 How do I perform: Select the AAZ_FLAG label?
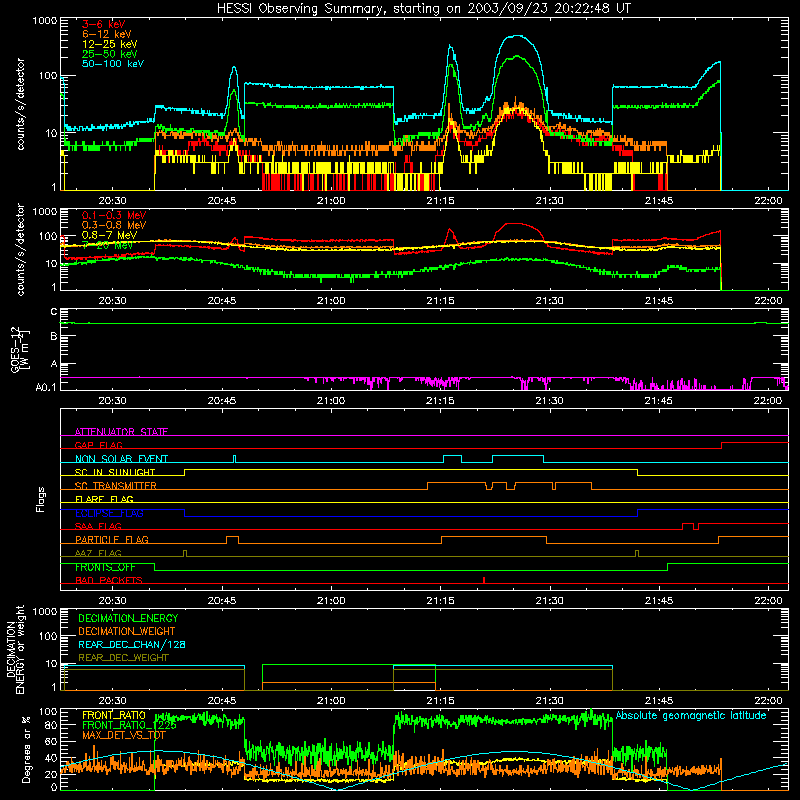click(98, 553)
